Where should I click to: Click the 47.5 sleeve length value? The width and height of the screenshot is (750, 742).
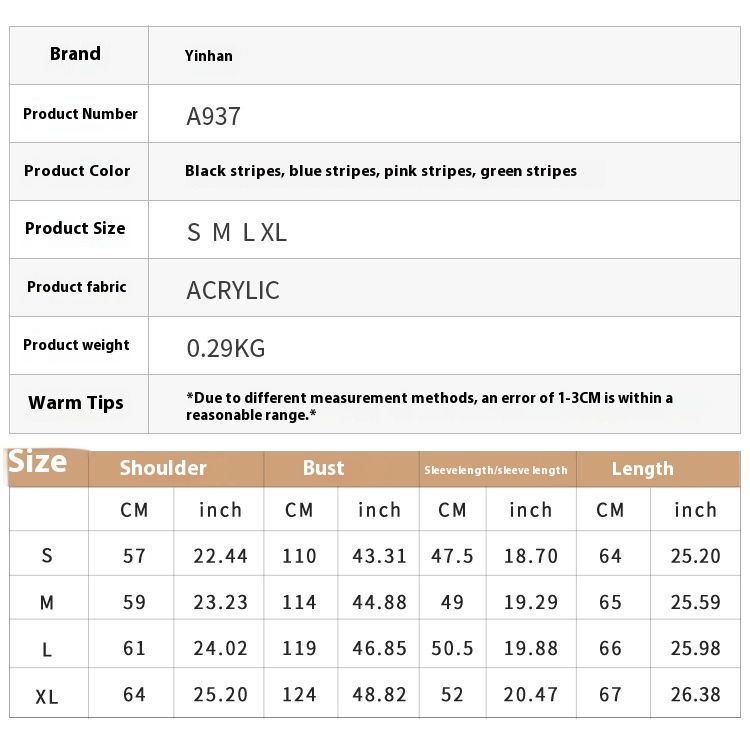tap(452, 557)
